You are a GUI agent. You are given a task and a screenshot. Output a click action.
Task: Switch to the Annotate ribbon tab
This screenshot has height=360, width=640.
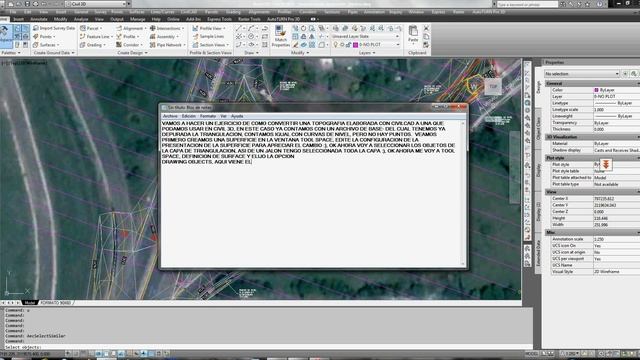pyautogui.click(x=39, y=19)
